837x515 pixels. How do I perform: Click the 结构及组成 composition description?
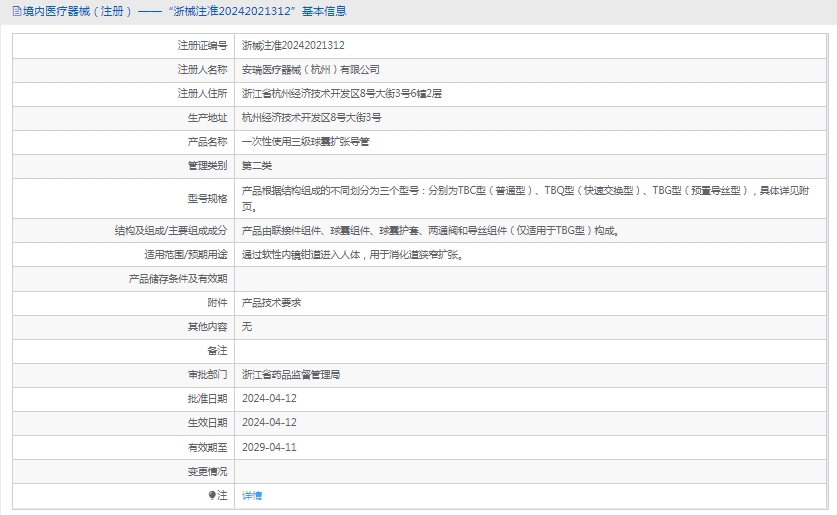coord(431,231)
